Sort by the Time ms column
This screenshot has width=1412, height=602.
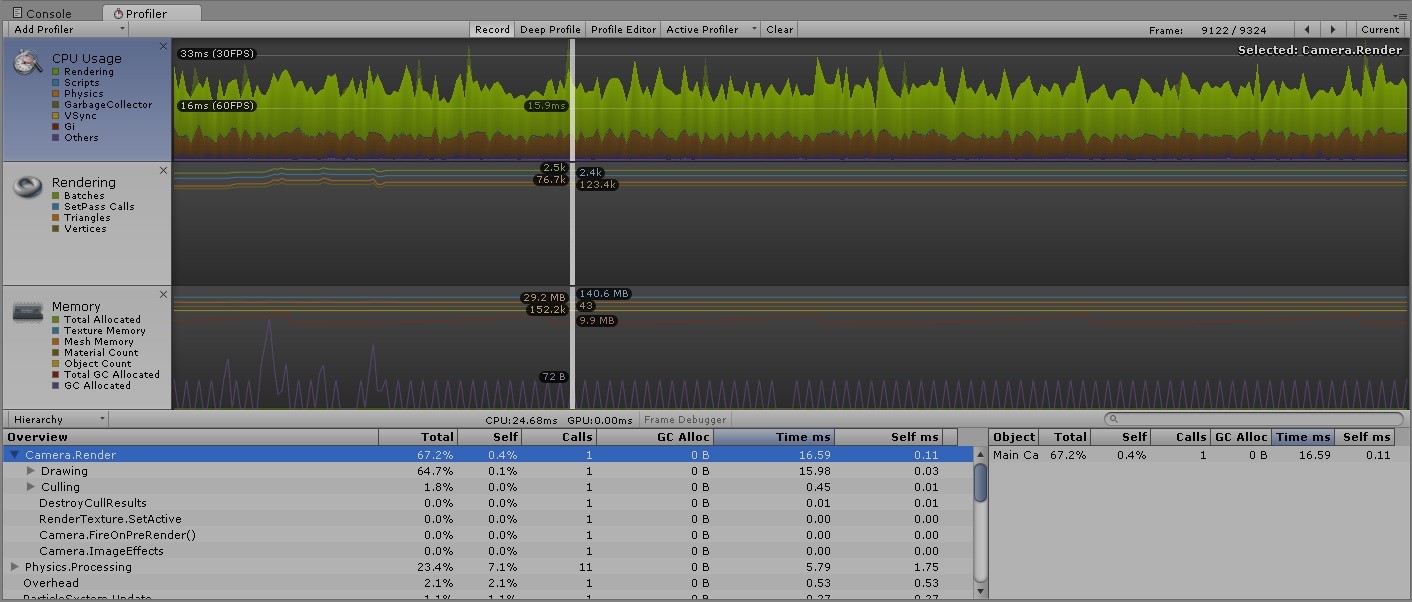tap(775, 437)
